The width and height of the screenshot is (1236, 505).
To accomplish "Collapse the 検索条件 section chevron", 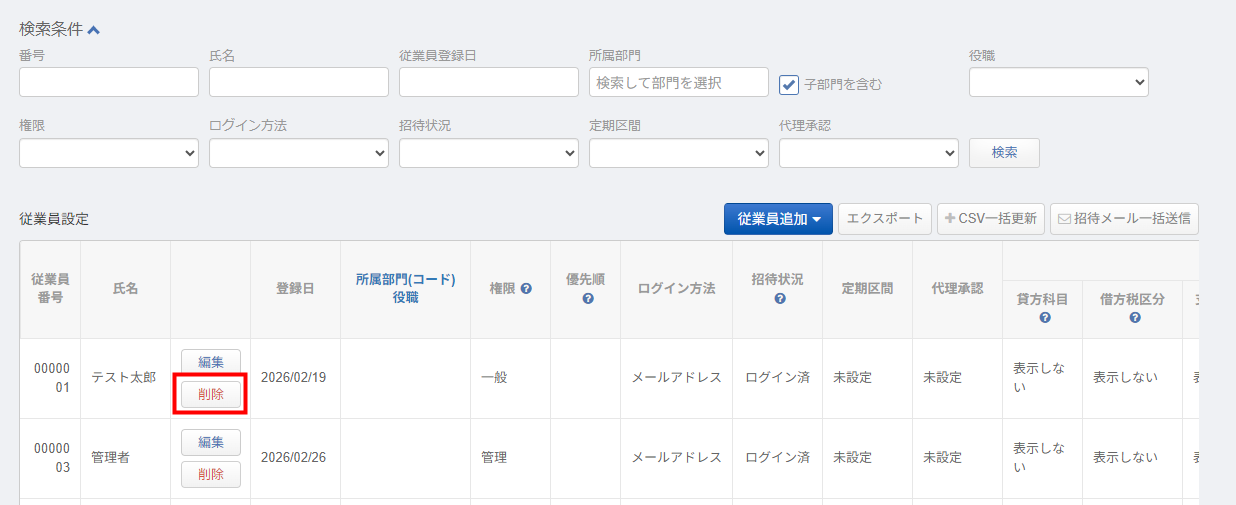I will tap(94, 30).
